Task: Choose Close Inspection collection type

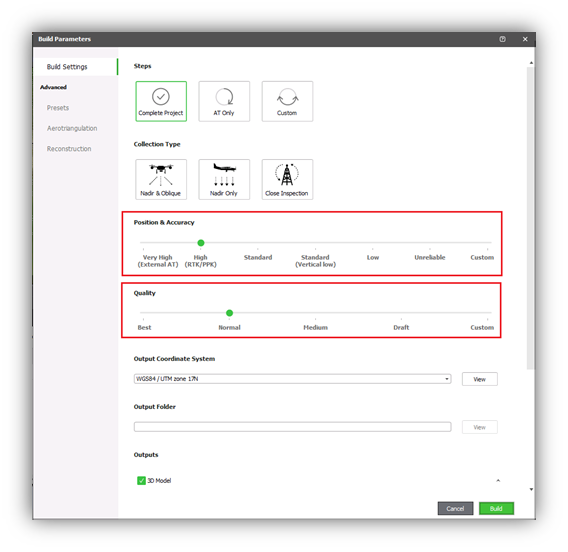Action: pyautogui.click(x=287, y=179)
